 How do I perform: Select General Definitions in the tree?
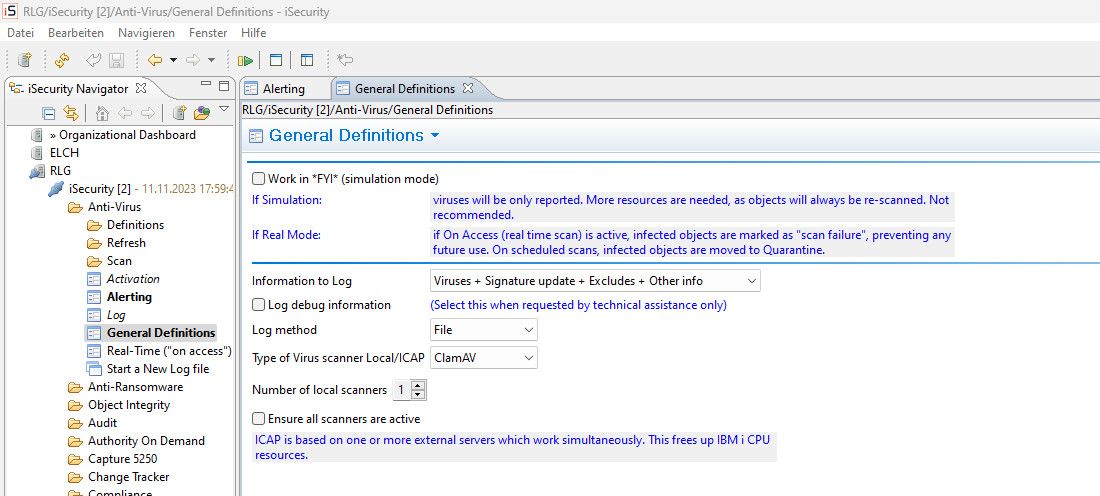[x=161, y=333]
